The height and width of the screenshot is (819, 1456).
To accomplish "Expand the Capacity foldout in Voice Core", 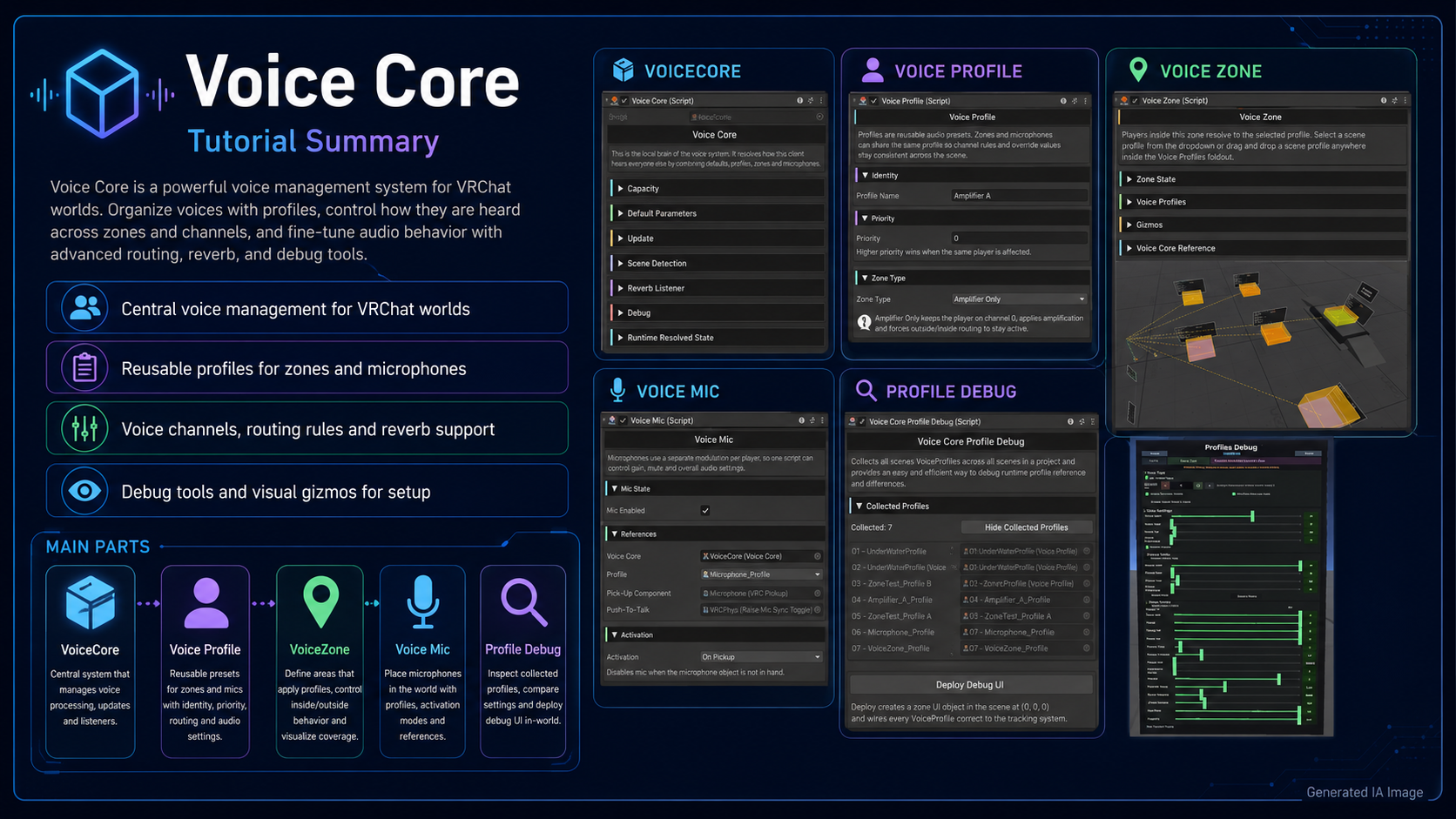I will point(718,188).
